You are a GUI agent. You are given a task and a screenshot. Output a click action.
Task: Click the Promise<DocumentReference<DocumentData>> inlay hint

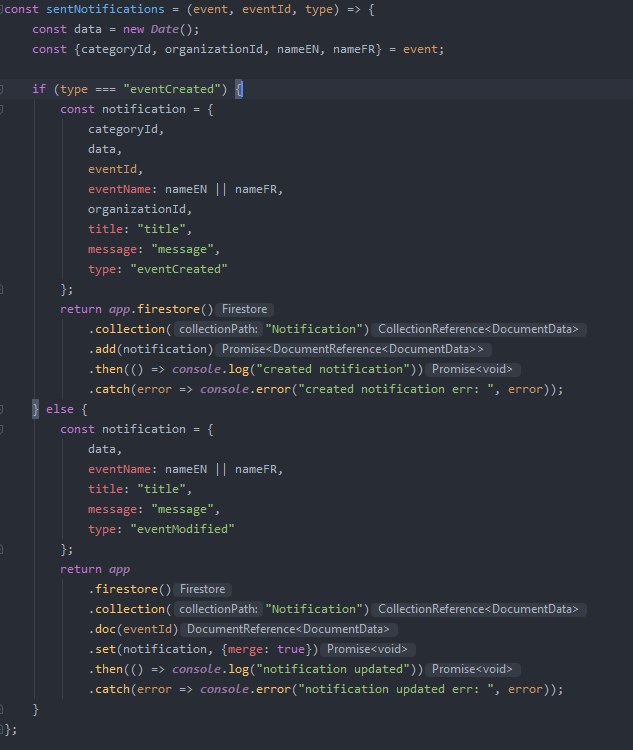[x=353, y=349]
